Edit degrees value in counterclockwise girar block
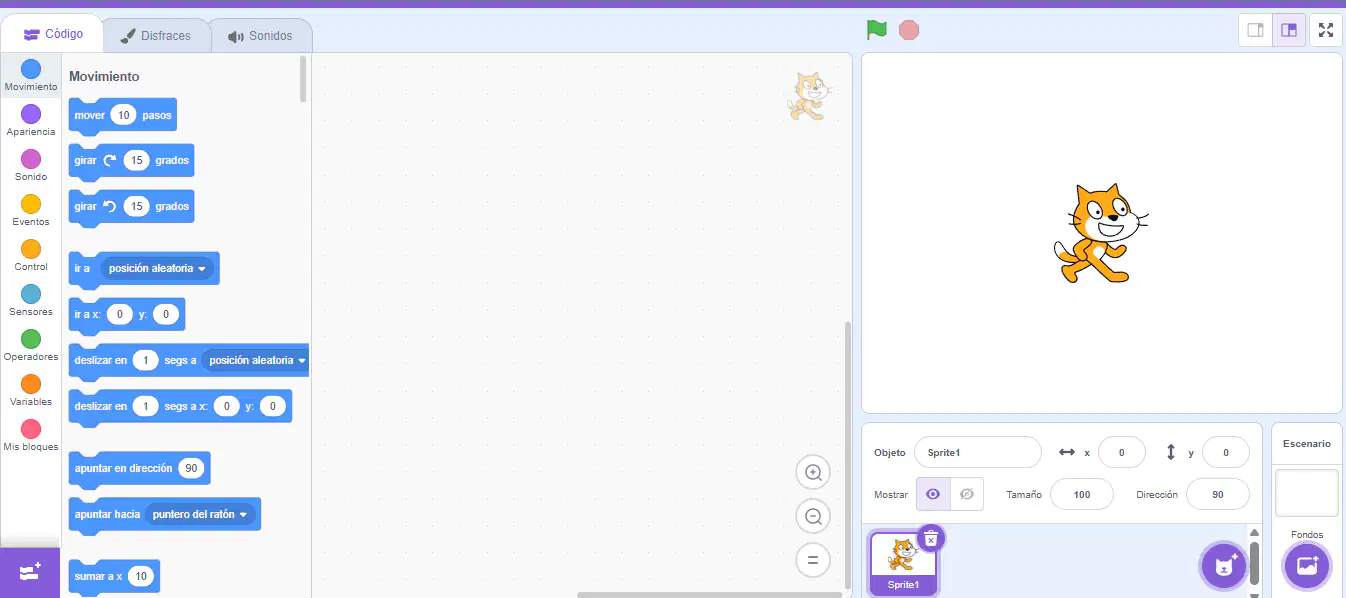 137,206
